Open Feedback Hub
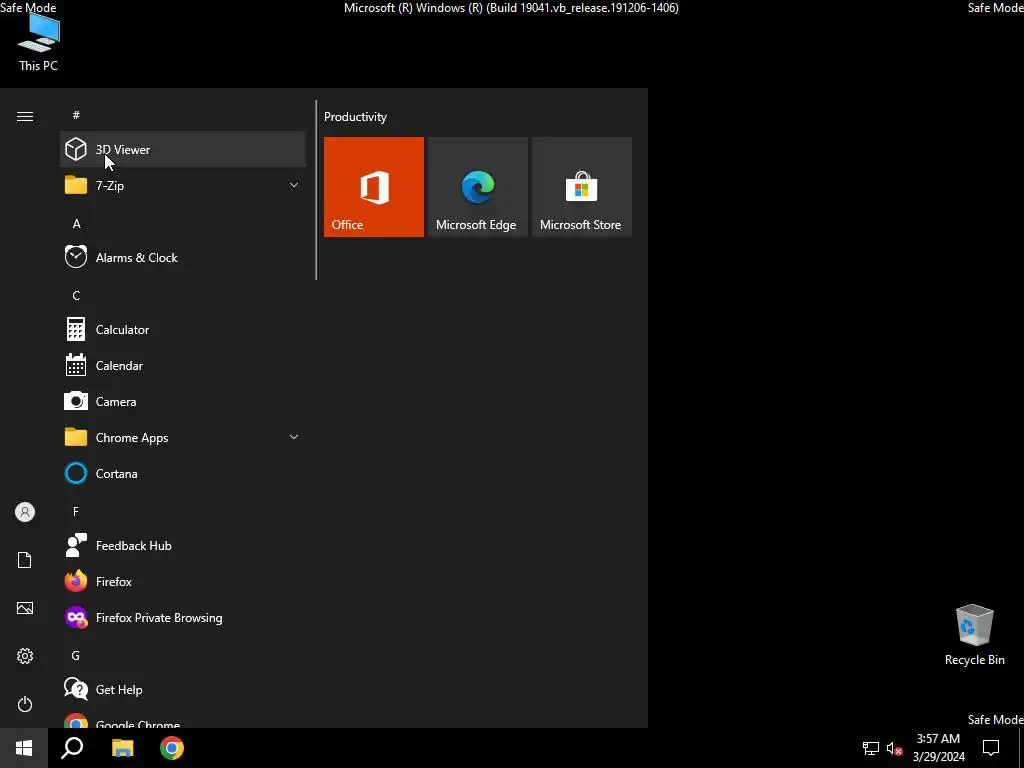Image resolution: width=1024 pixels, height=768 pixels. point(183,545)
